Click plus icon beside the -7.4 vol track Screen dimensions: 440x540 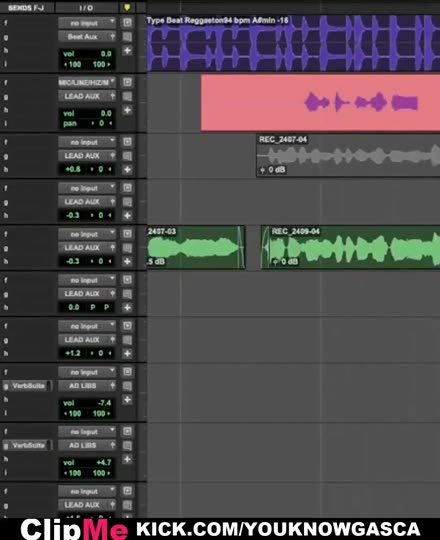127,399
